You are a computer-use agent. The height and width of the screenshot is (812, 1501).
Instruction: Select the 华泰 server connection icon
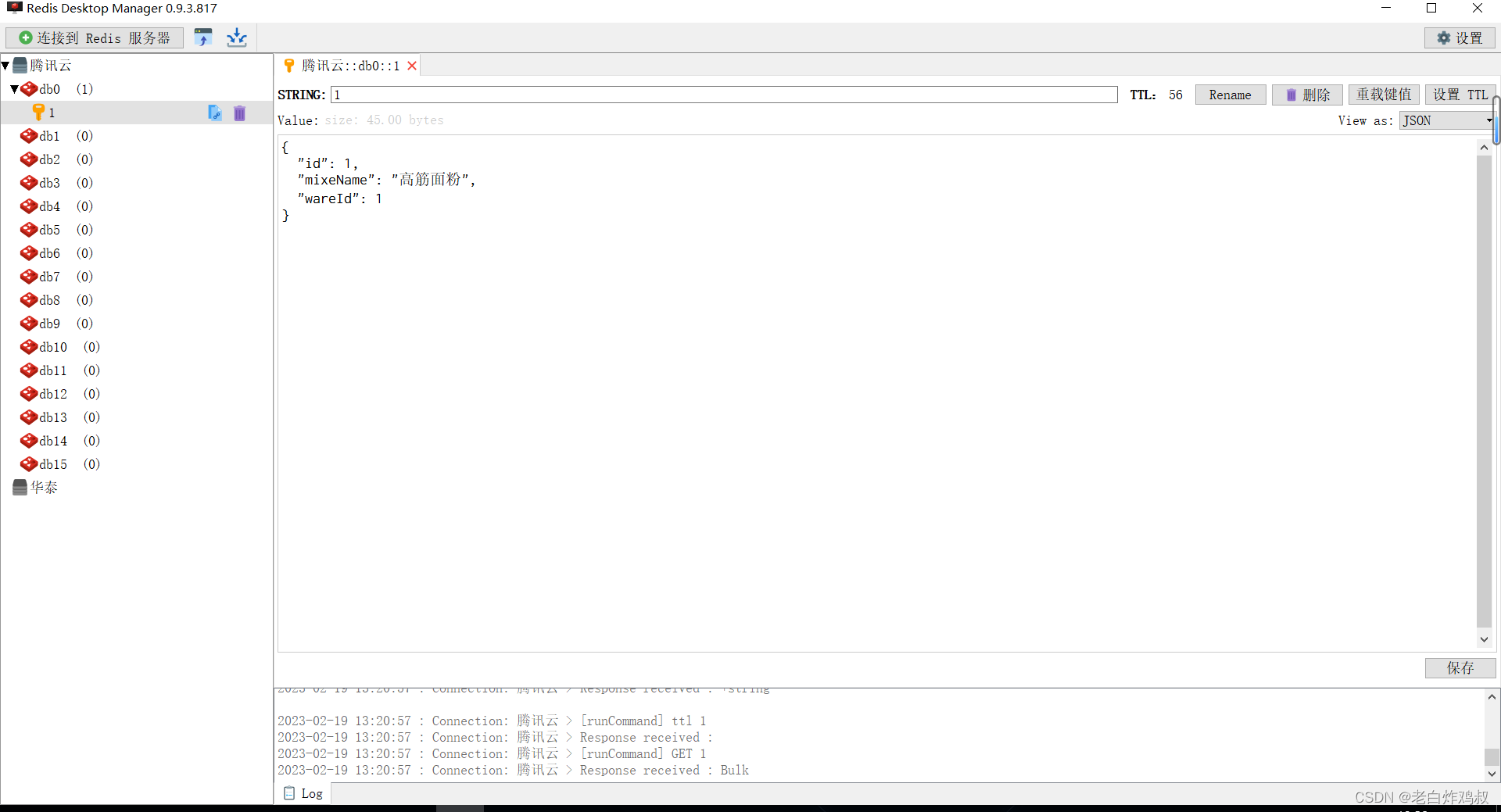coord(20,488)
